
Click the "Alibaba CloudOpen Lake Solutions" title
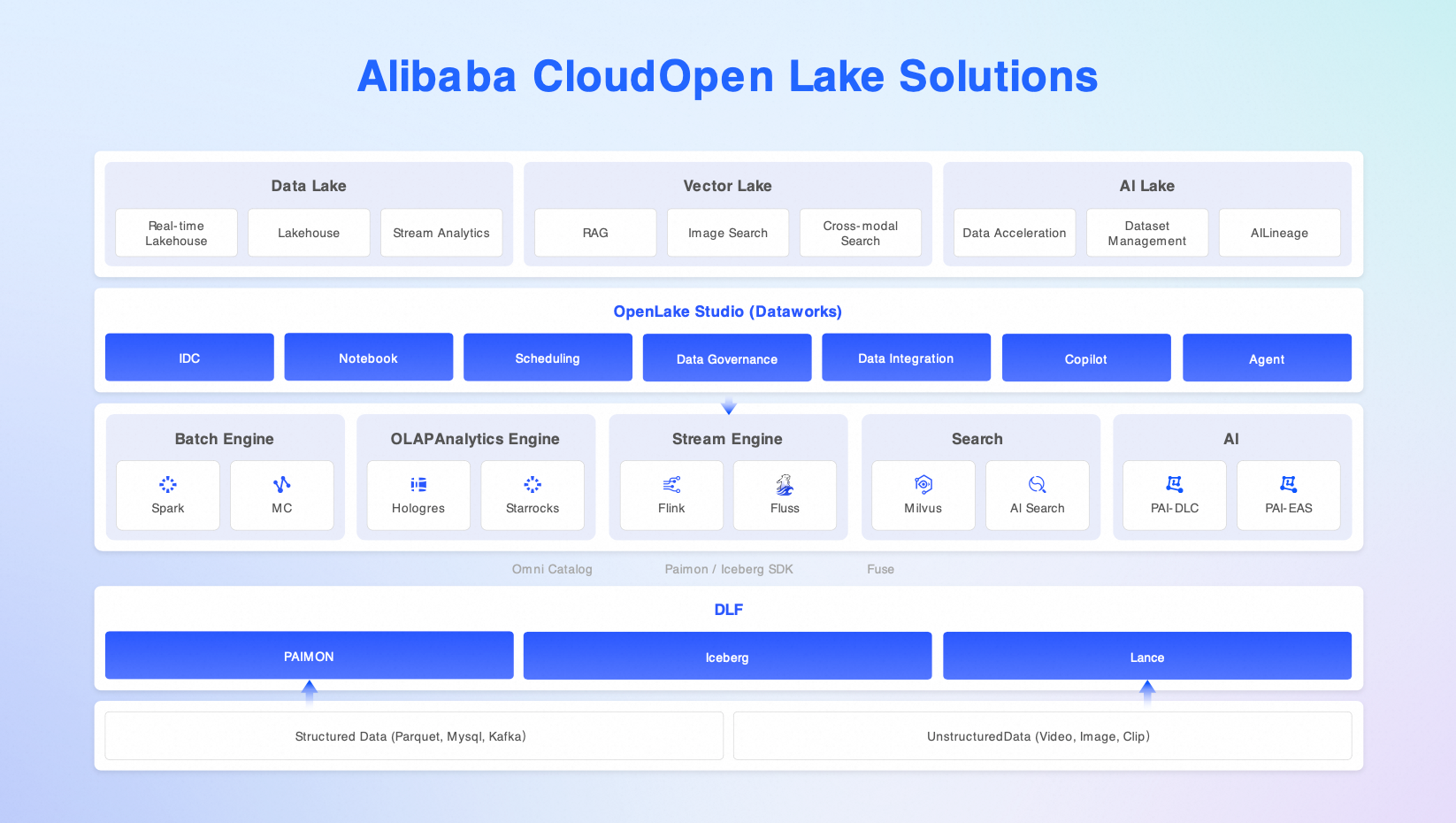click(727, 76)
